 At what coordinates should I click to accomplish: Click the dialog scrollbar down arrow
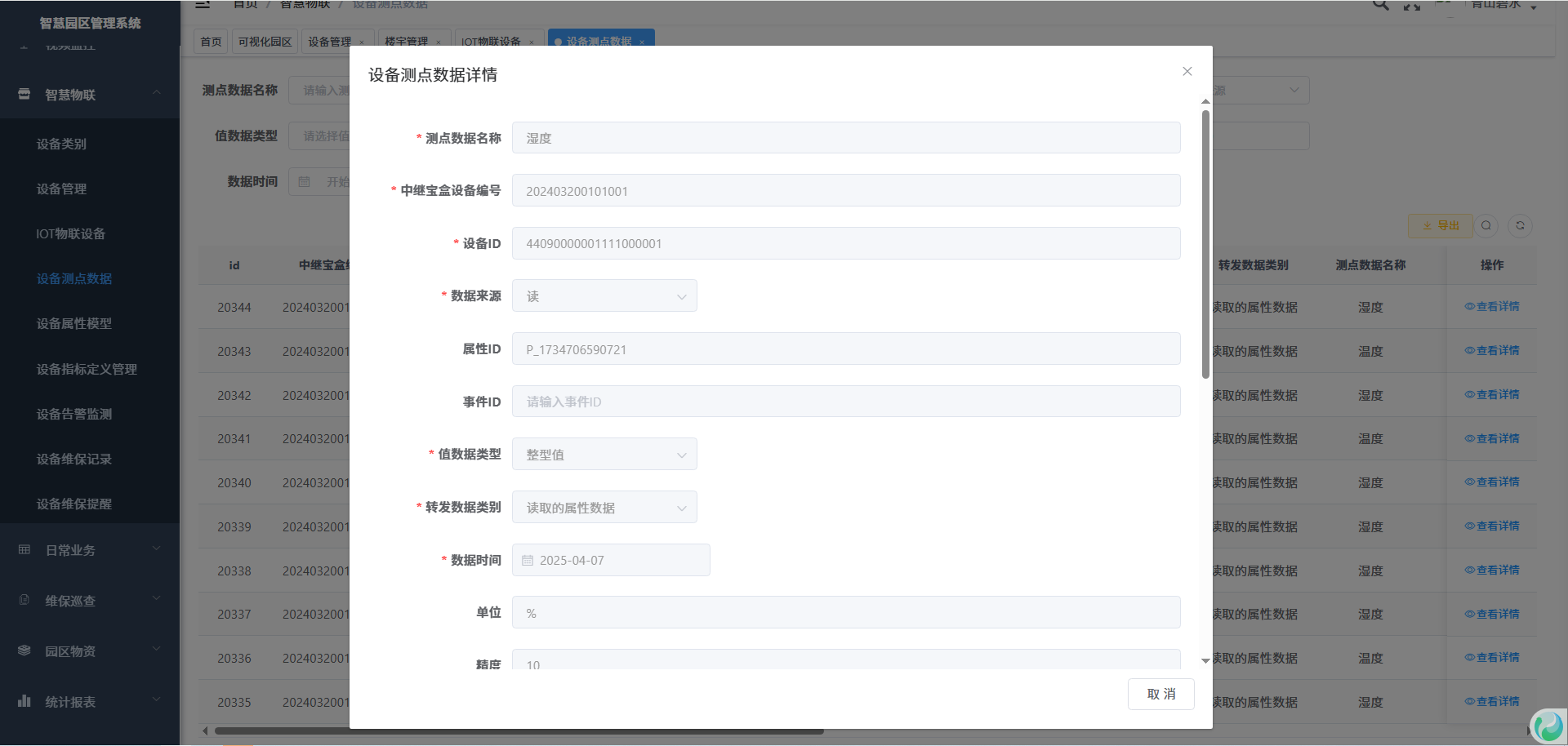[x=1205, y=661]
